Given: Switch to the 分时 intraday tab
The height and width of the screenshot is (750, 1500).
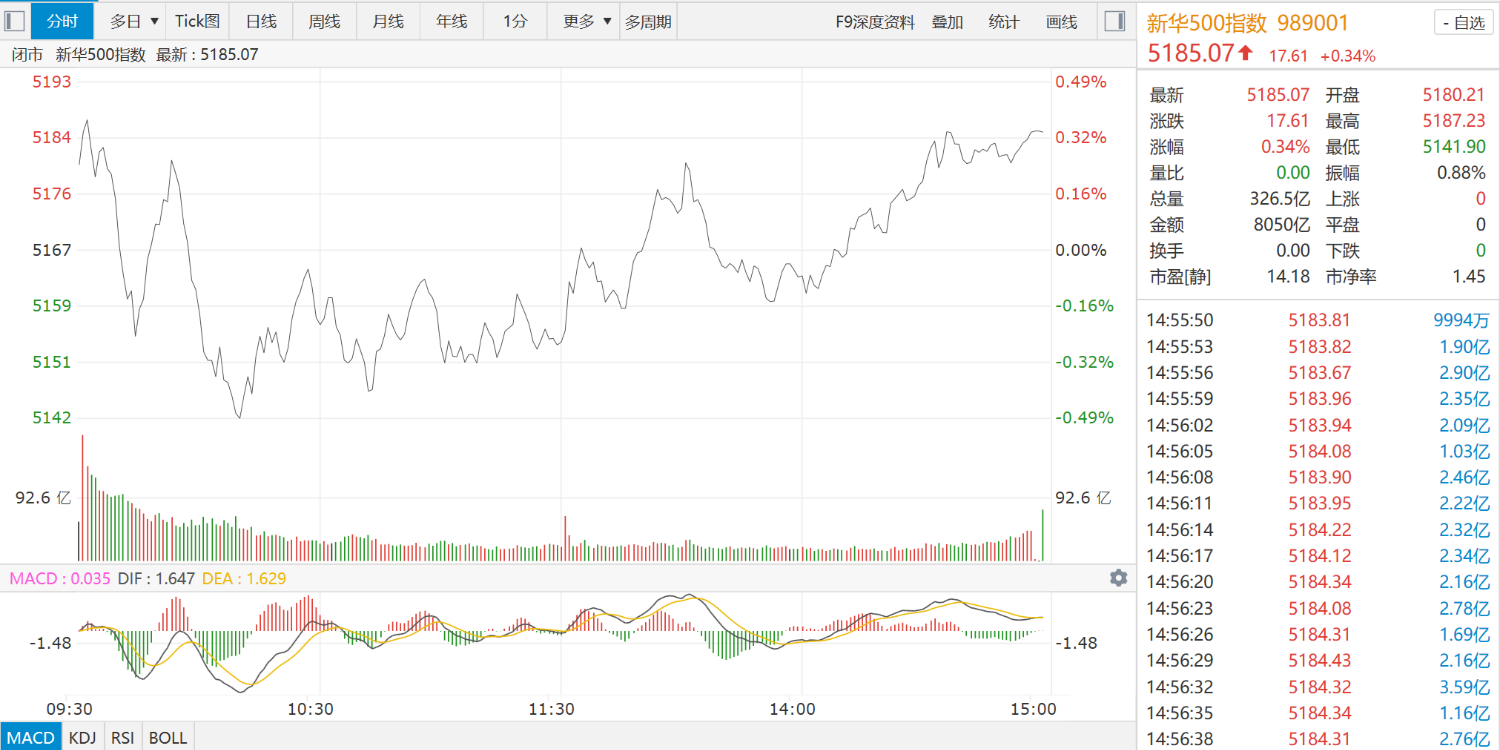Looking at the screenshot, I should click(x=62, y=21).
